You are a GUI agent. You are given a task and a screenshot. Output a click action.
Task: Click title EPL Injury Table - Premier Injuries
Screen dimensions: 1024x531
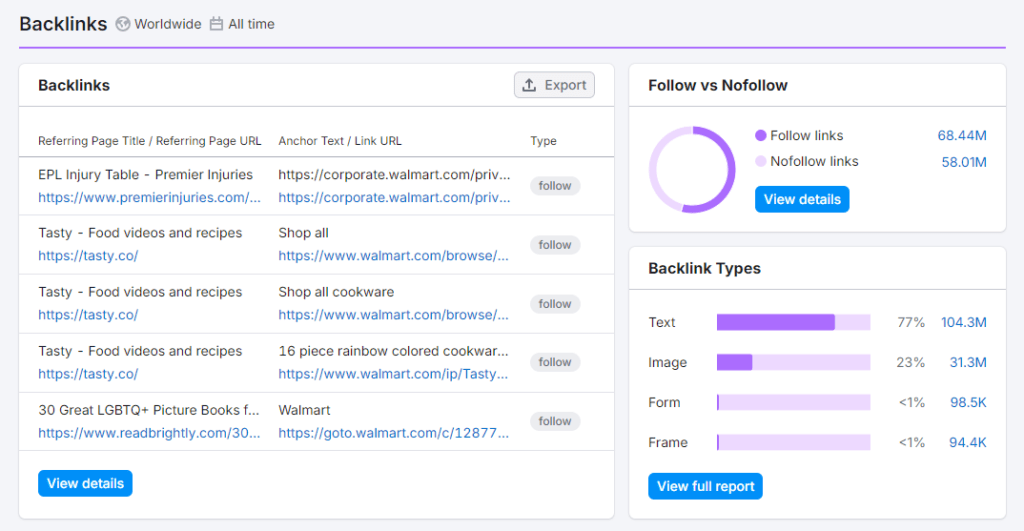click(145, 174)
